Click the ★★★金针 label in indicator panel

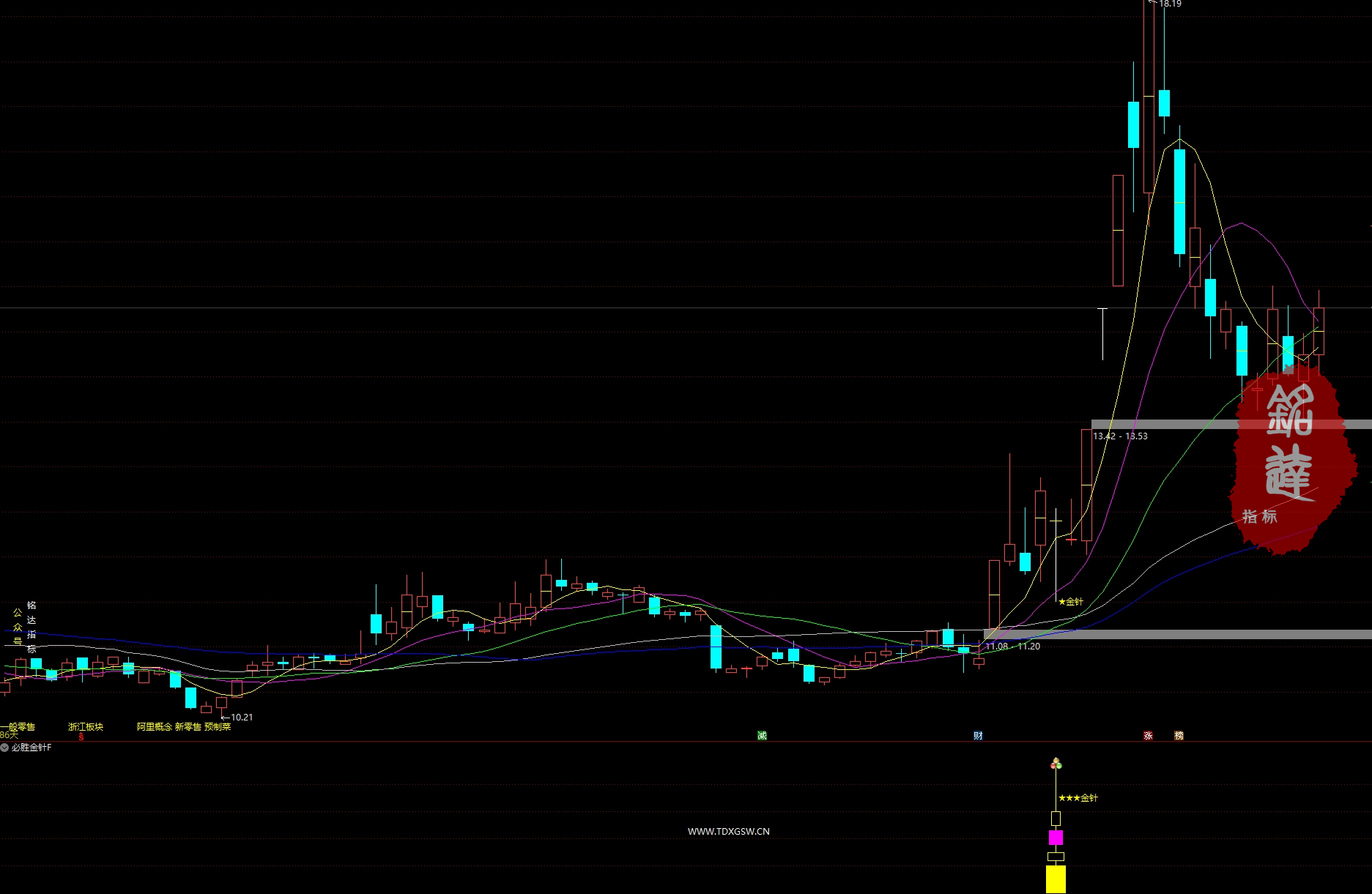click(1078, 798)
